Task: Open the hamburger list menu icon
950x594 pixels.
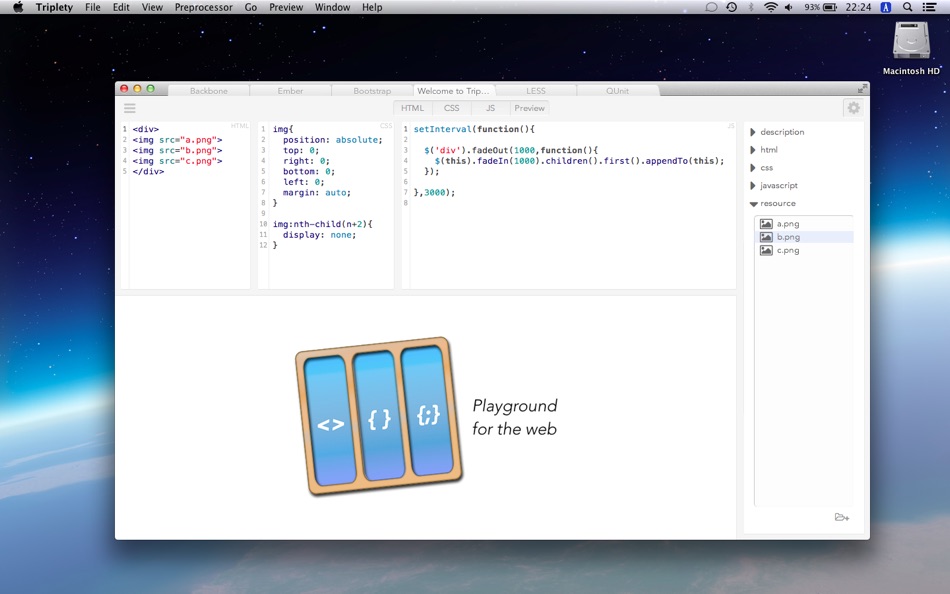Action: pyautogui.click(x=130, y=108)
